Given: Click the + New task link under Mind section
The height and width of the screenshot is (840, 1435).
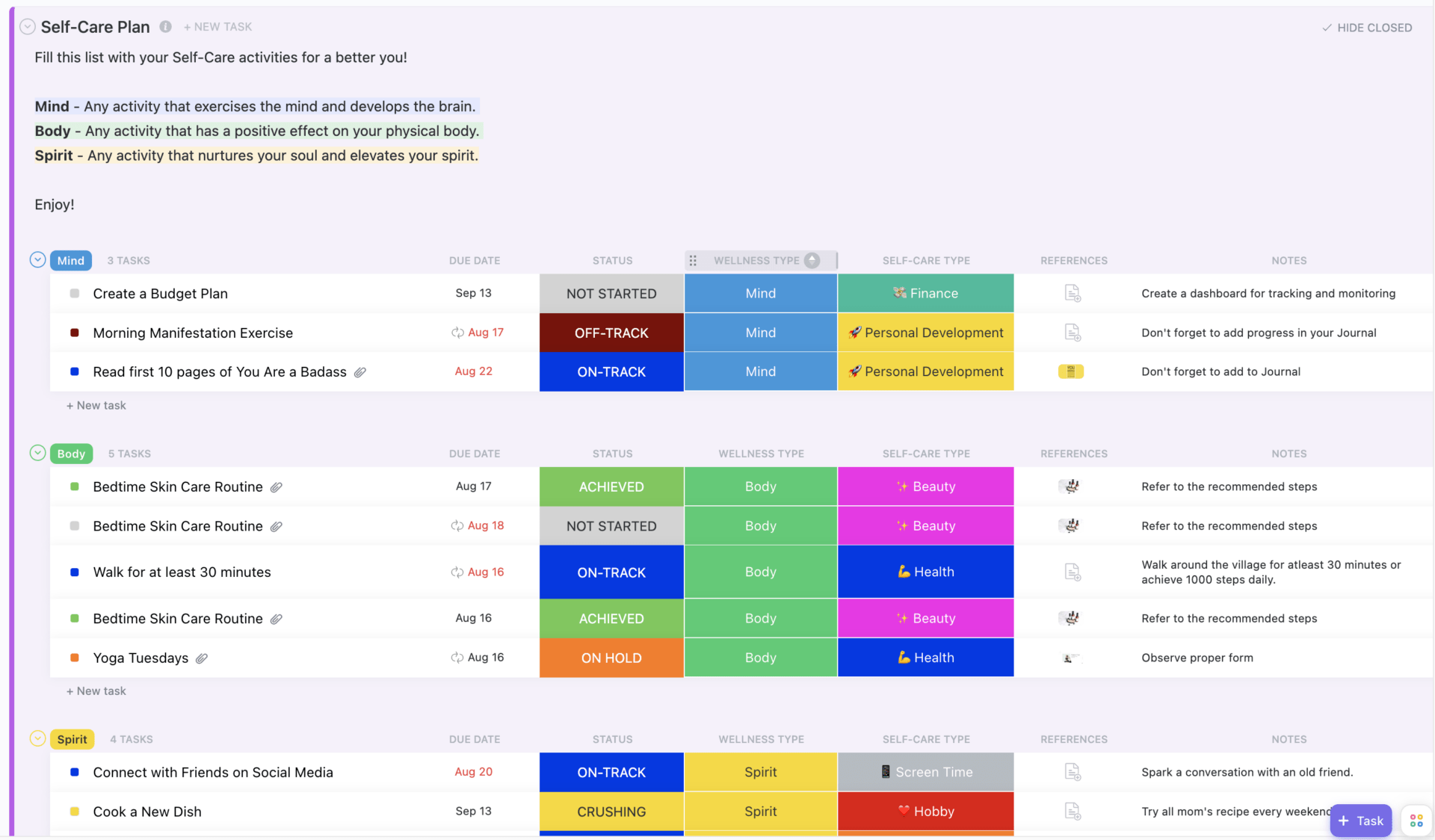Looking at the screenshot, I should point(96,405).
